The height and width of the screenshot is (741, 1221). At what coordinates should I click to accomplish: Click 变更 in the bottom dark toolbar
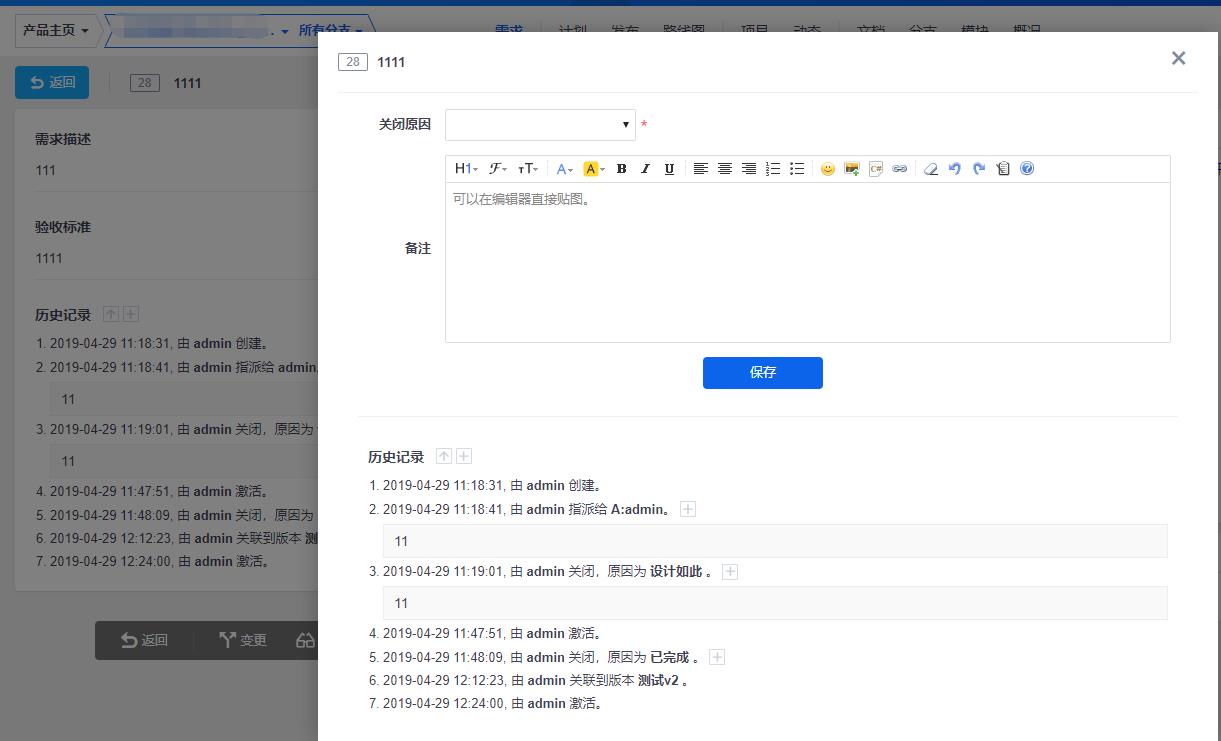coord(242,640)
